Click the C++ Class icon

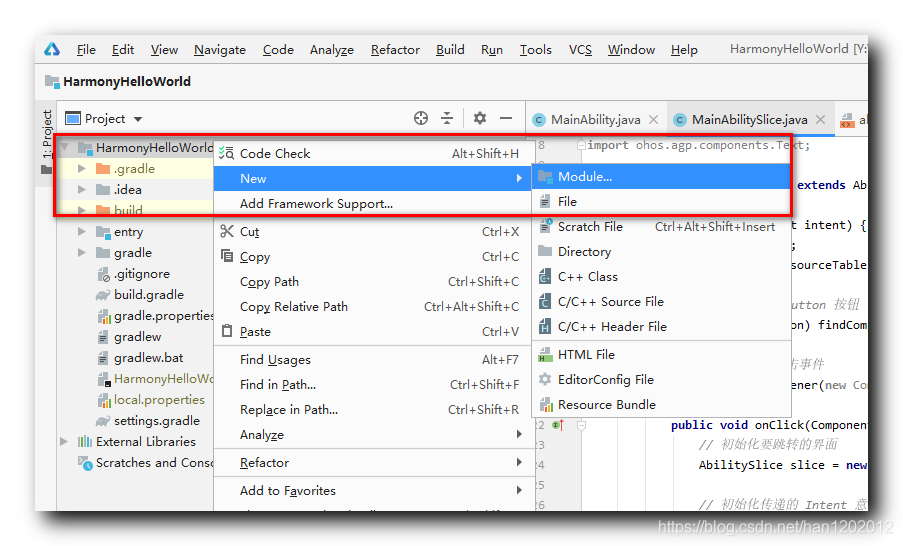pos(545,276)
